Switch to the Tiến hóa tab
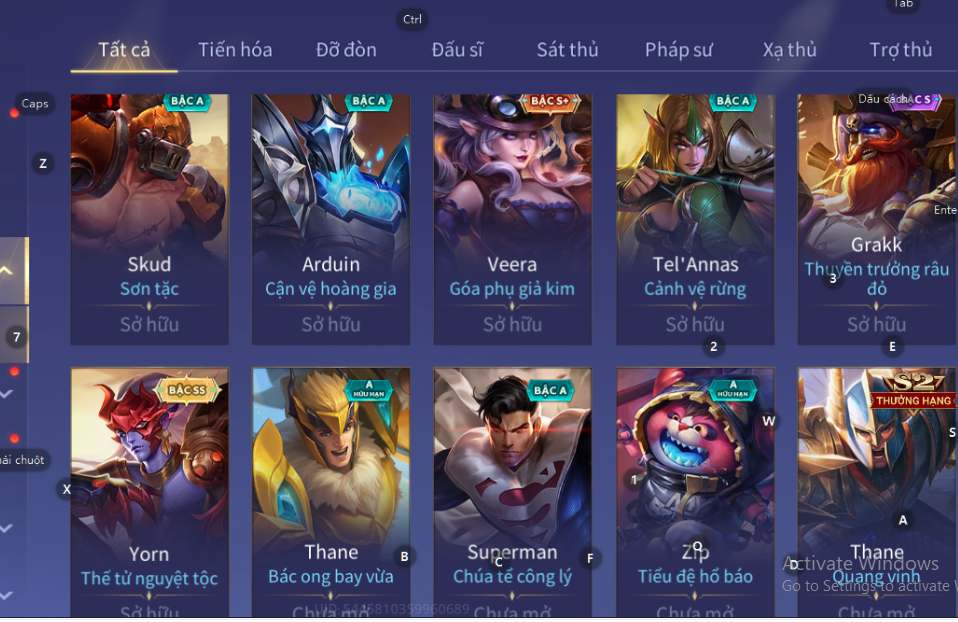958x622 pixels. 235,50
